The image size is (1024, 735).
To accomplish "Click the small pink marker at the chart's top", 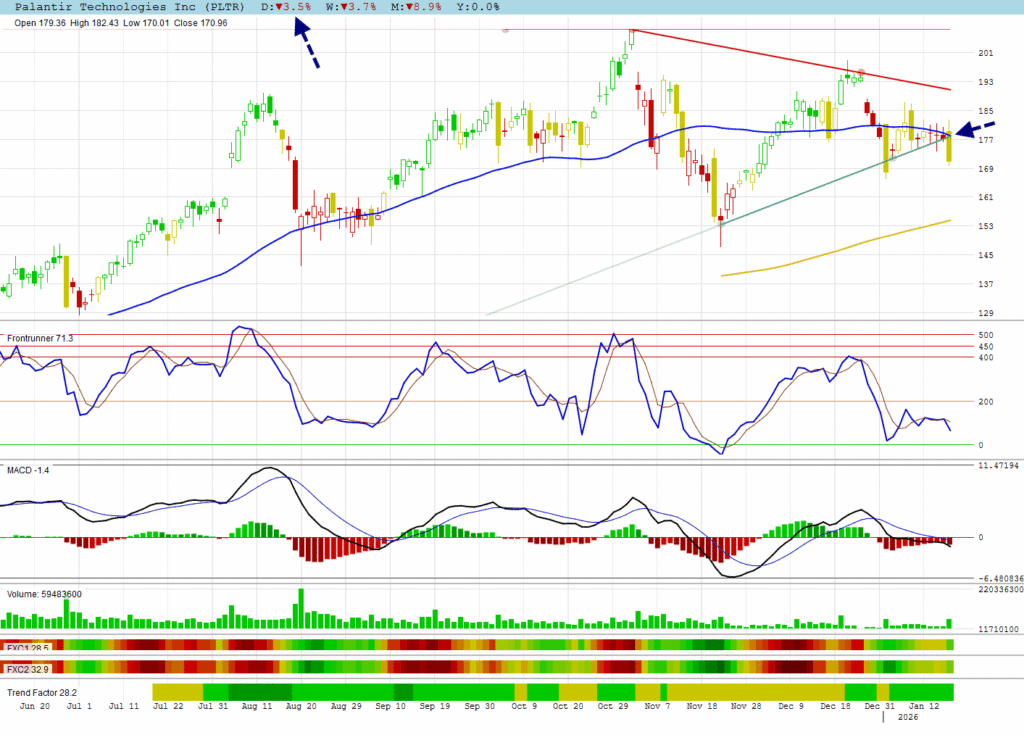I will pyautogui.click(x=506, y=30).
